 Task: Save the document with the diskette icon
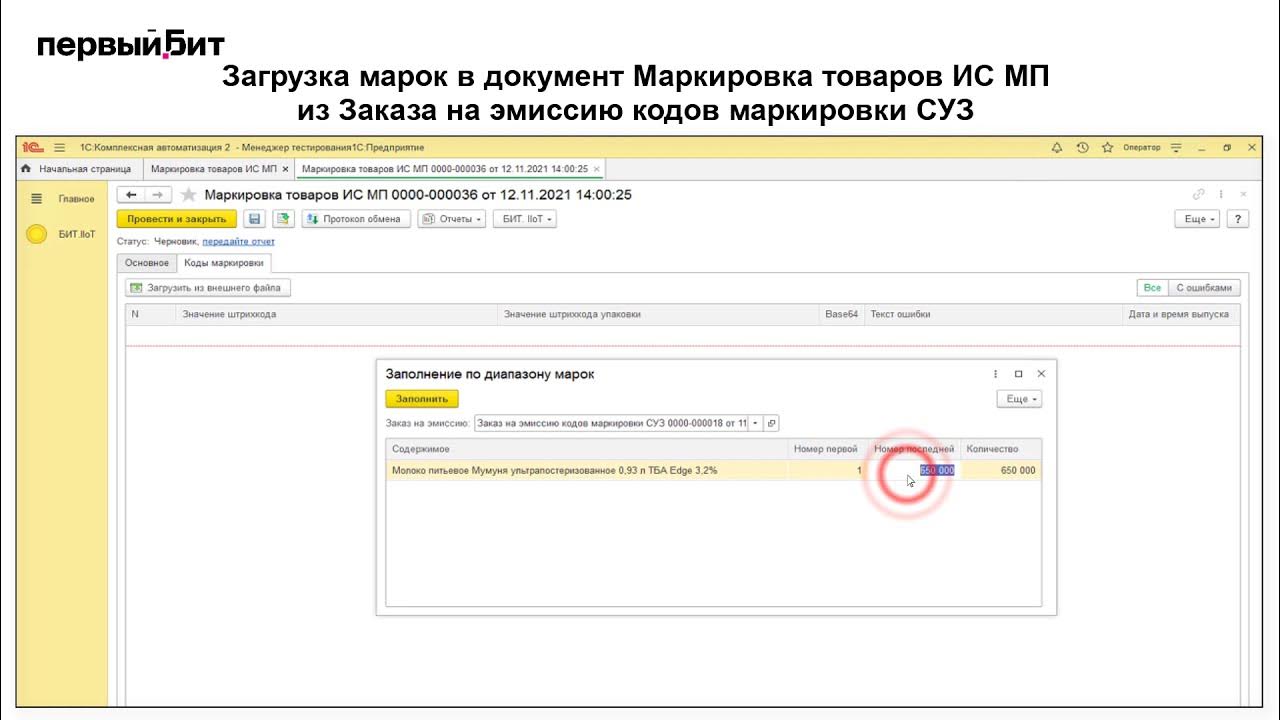[x=254, y=219]
